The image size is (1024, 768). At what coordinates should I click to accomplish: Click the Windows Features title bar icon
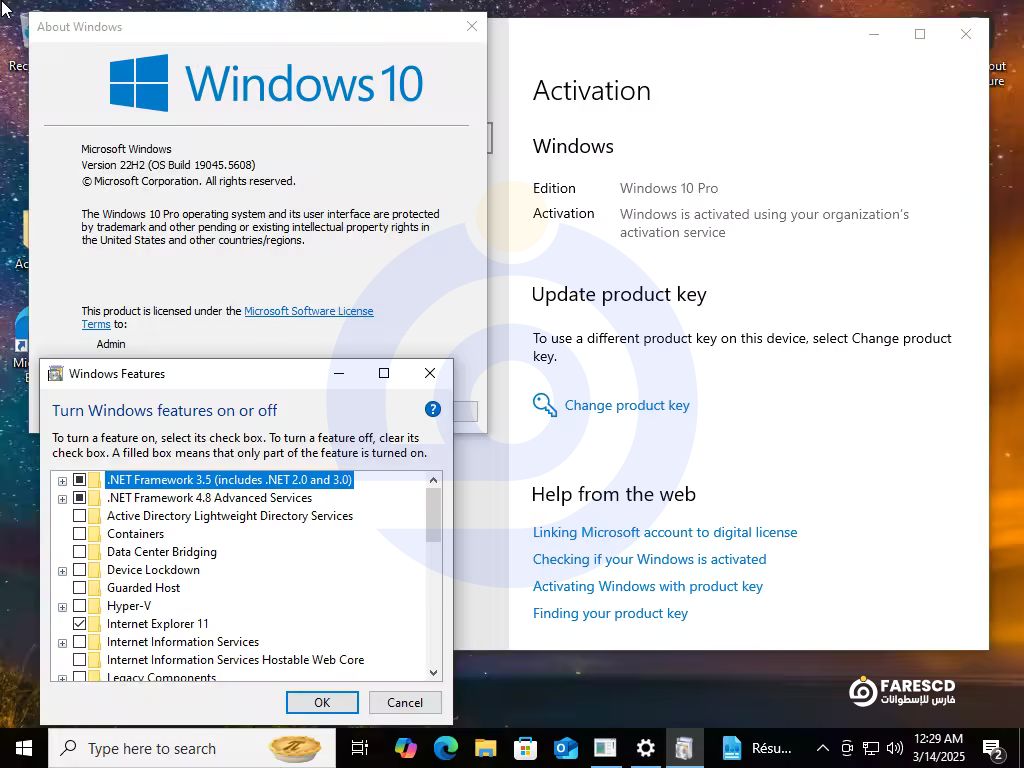[56, 374]
